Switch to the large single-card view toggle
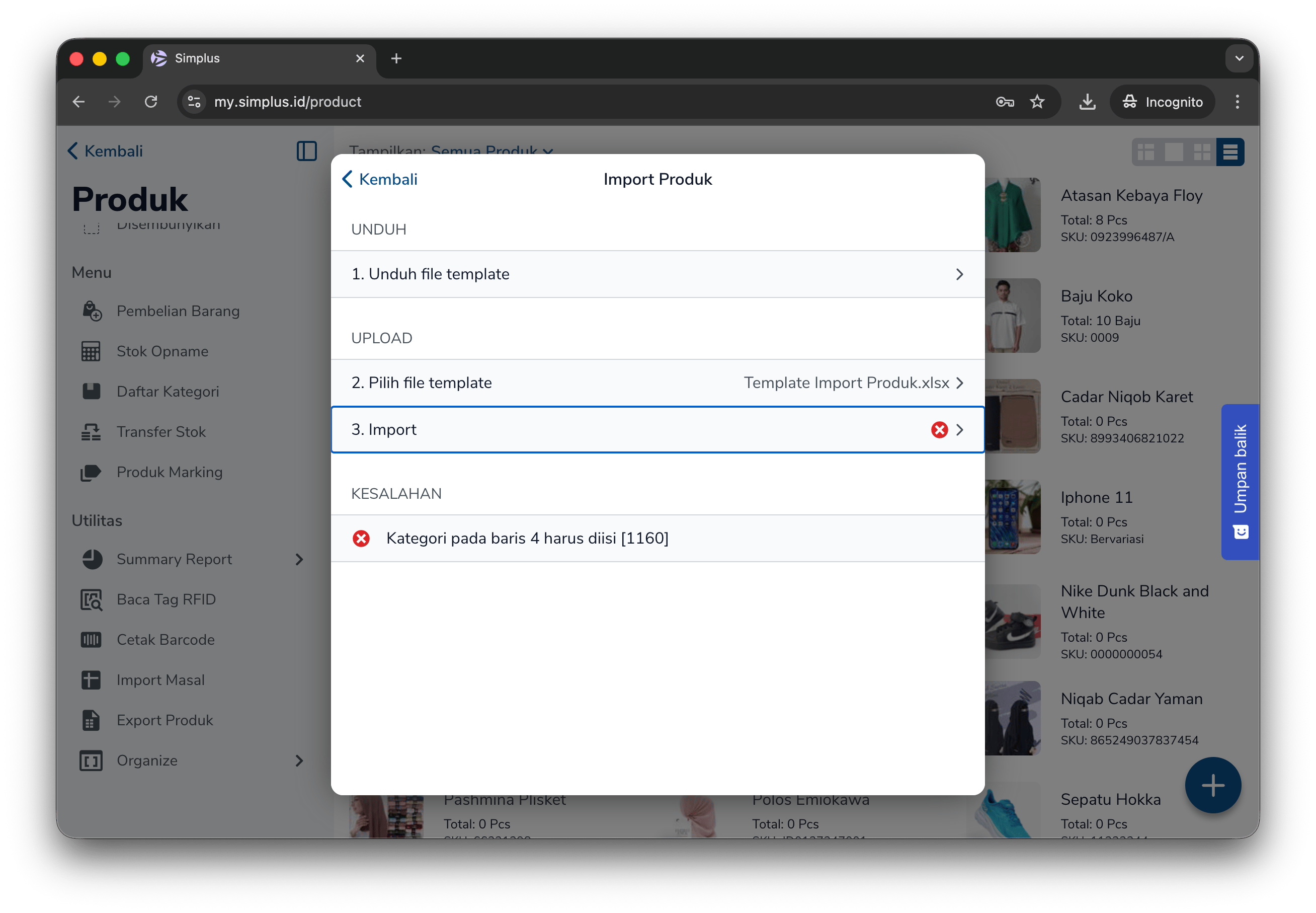1316x913 pixels. [x=1174, y=152]
